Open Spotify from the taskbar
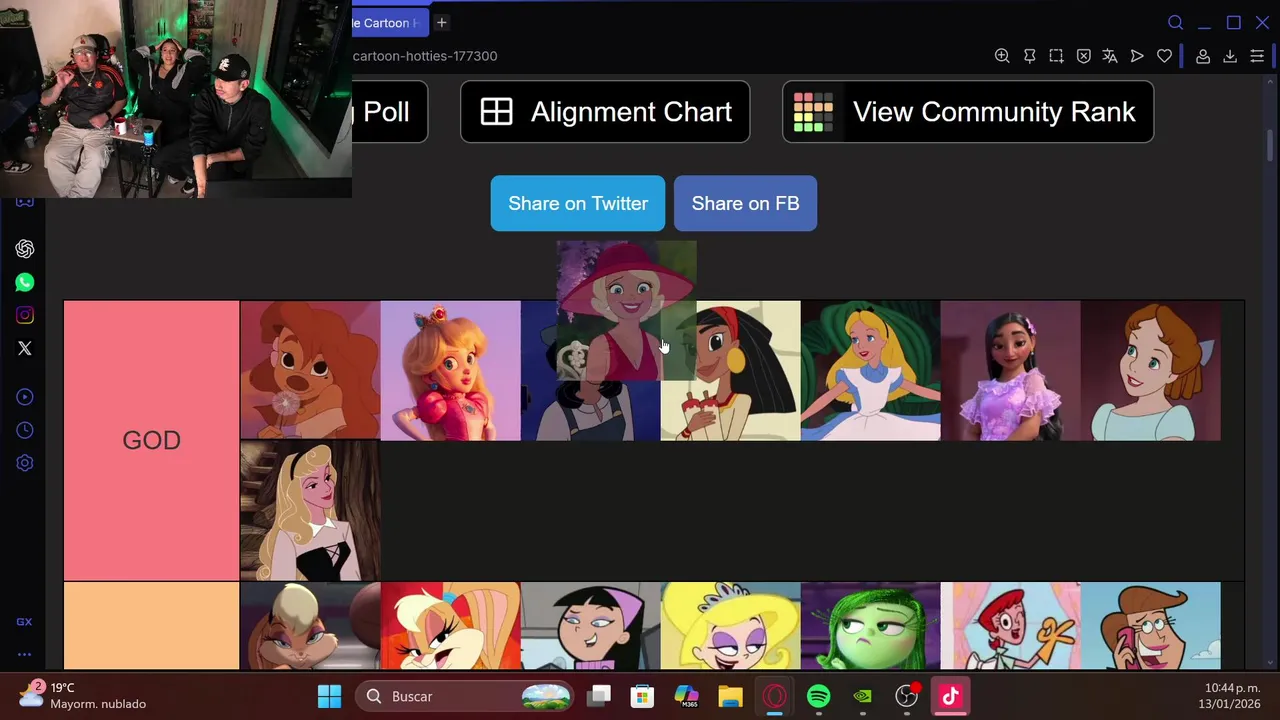 818,696
